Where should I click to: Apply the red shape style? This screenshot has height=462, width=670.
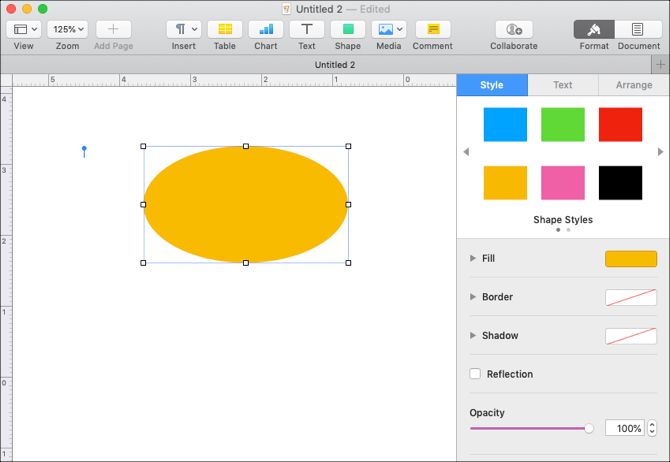point(620,124)
